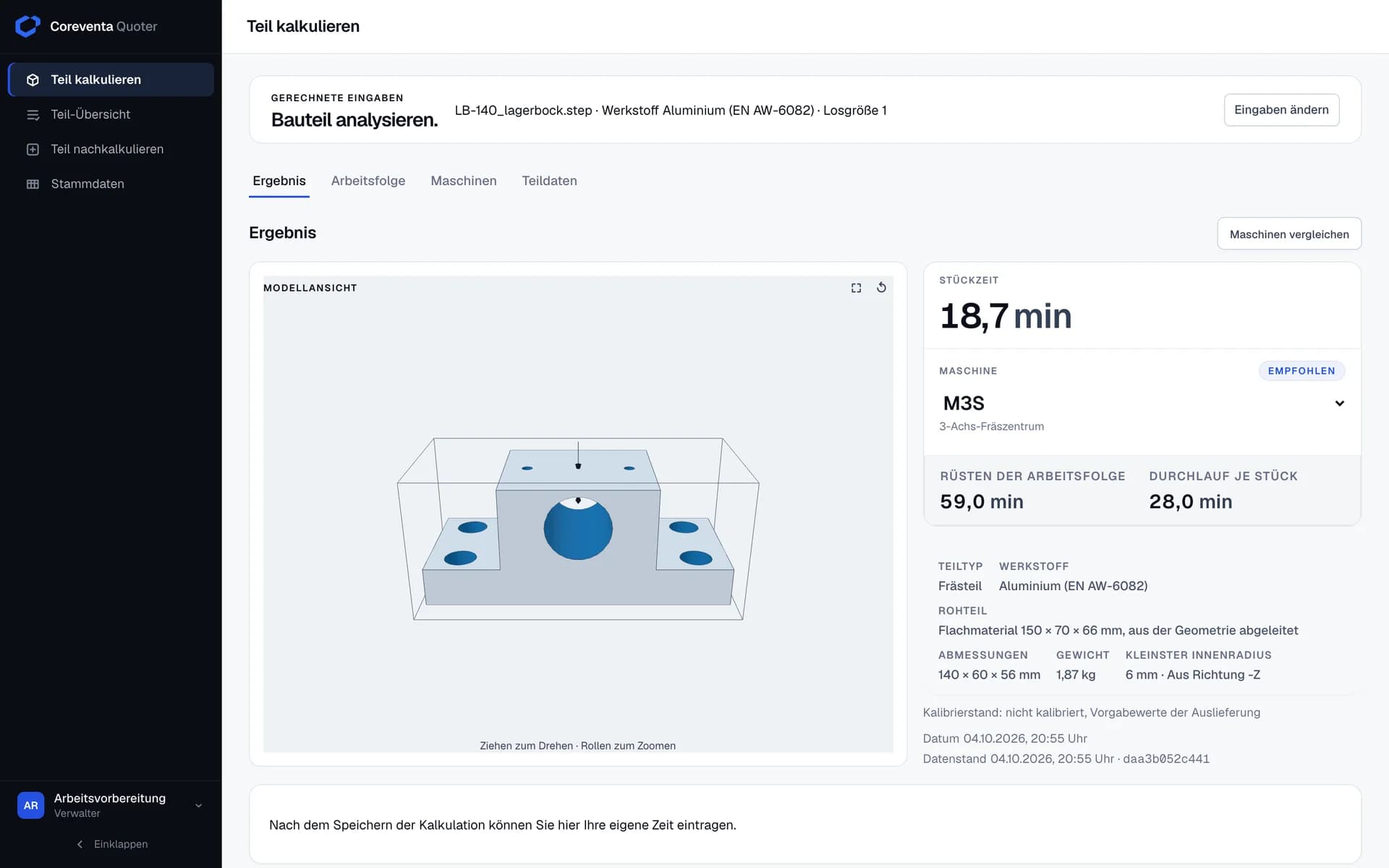Open the Teildaten tab
The image size is (1389, 868).
[550, 181]
